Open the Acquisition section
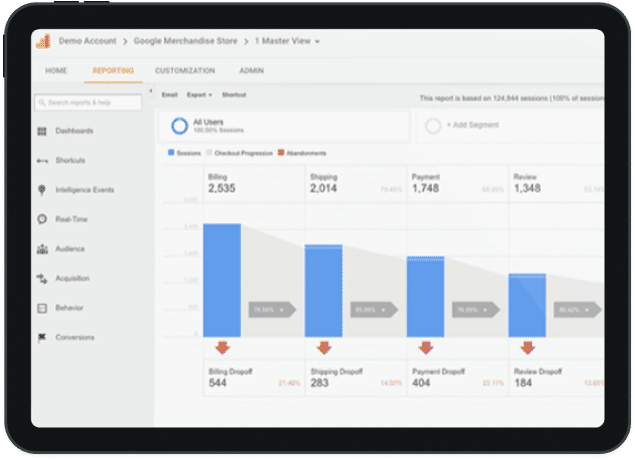 coord(72,279)
